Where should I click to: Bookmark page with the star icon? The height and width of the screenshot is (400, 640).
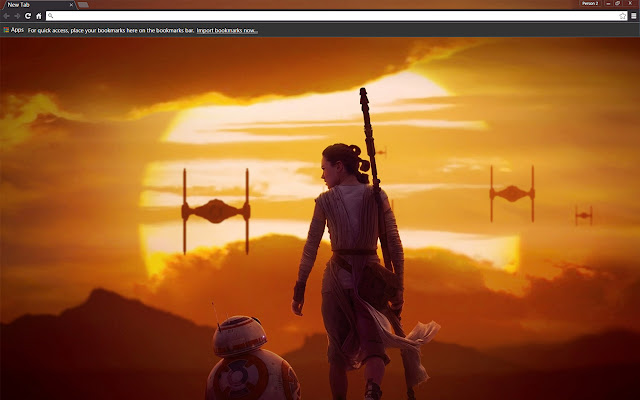pos(622,16)
